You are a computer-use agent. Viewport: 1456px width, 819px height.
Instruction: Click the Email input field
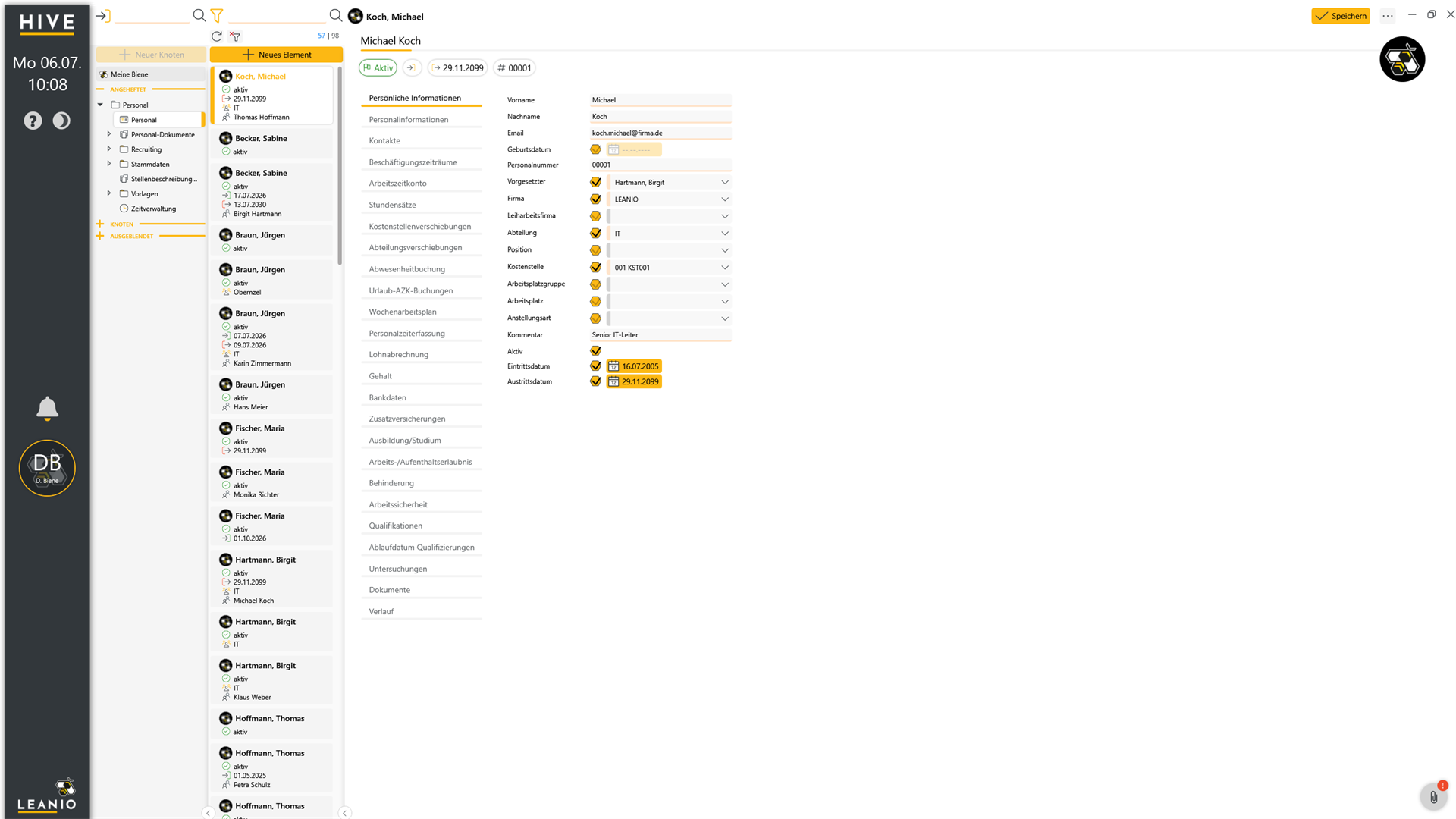coord(661,133)
